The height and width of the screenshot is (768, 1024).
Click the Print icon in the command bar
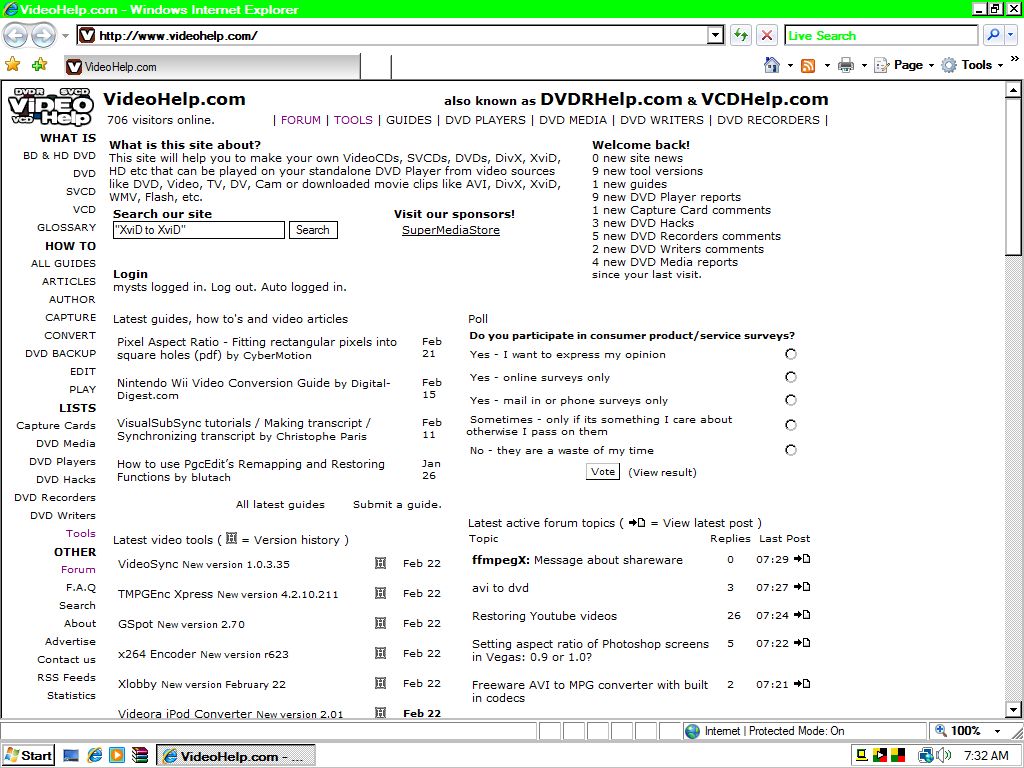tap(846, 65)
